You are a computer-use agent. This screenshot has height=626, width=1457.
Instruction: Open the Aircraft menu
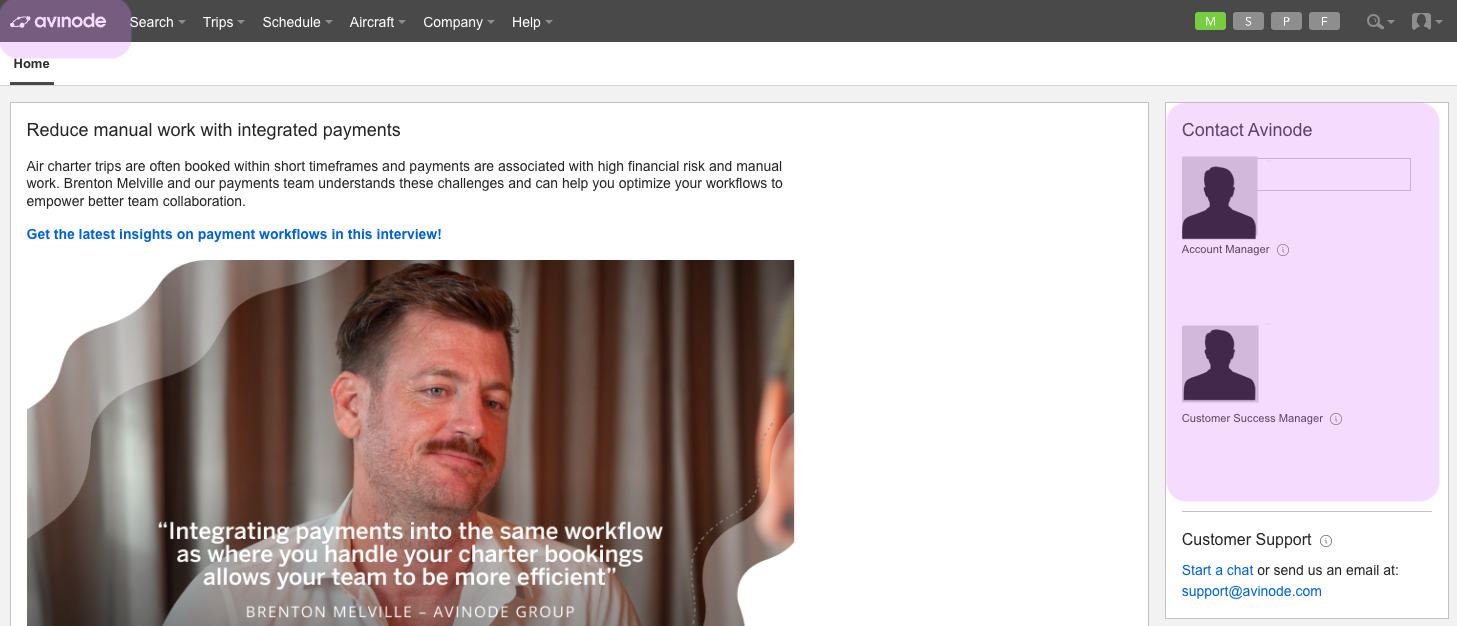(378, 22)
